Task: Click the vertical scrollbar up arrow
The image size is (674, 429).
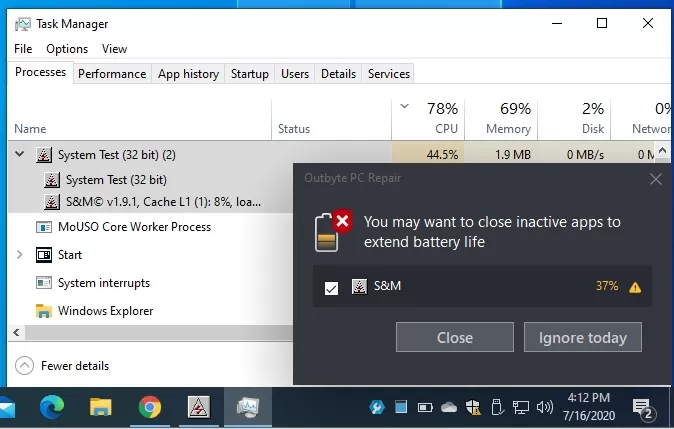Action: 662,150
